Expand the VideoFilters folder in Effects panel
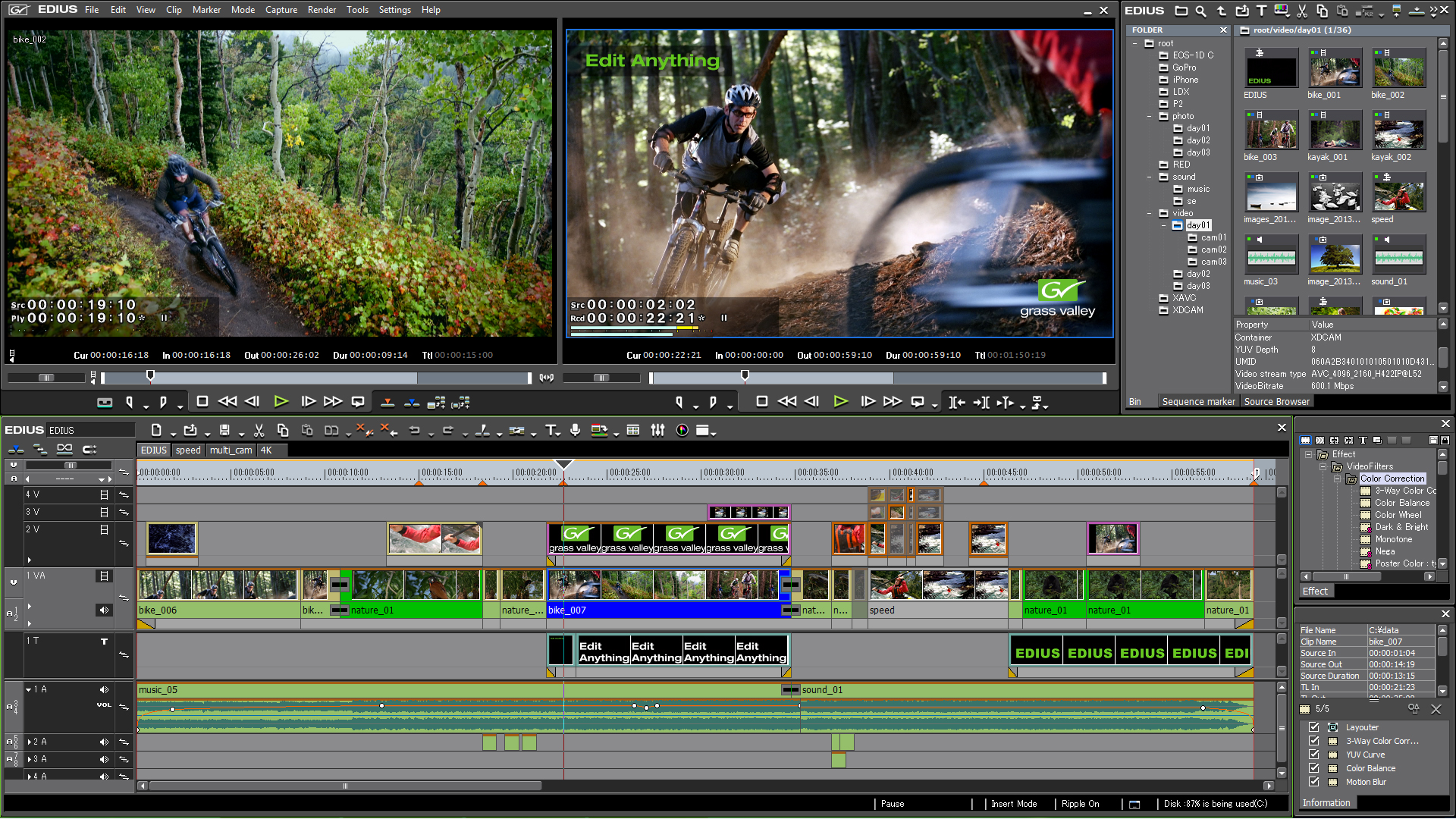This screenshot has height=819, width=1456. tap(1326, 466)
